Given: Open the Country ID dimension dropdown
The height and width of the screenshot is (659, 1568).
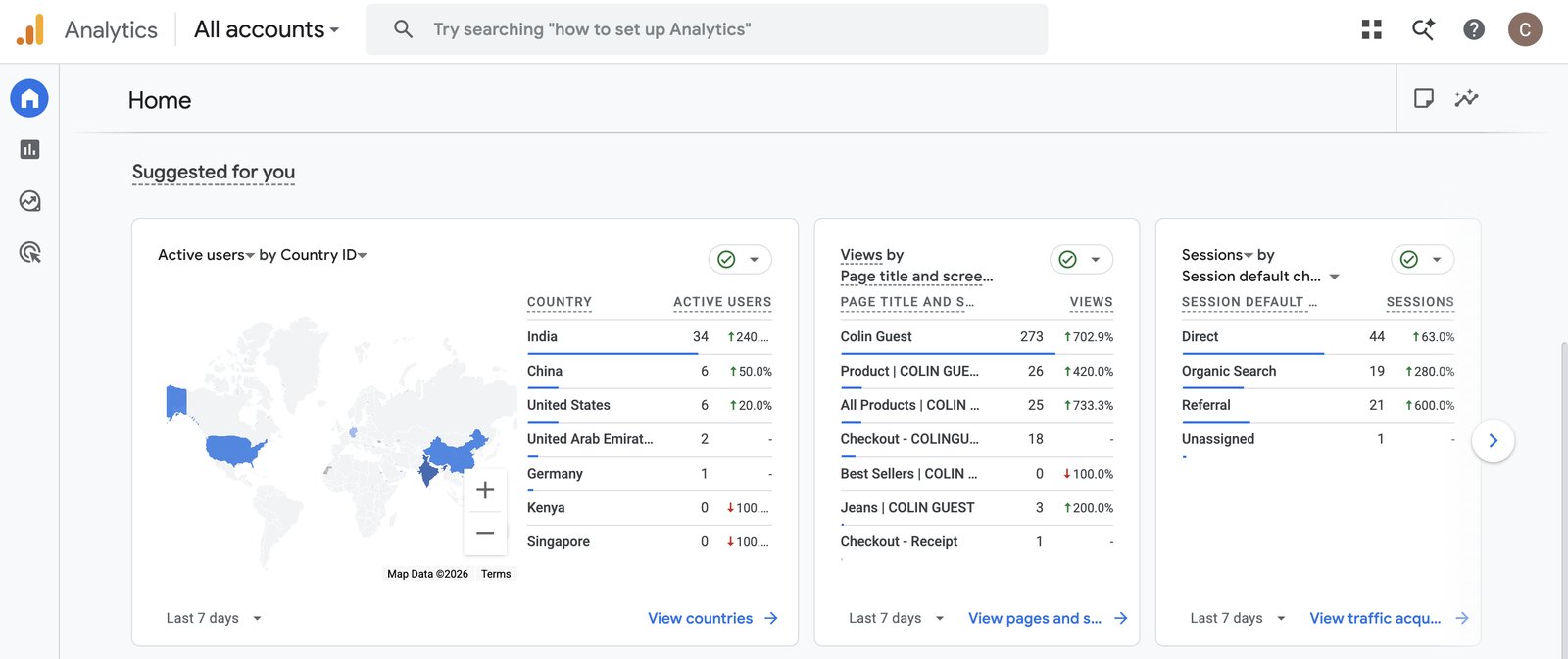Looking at the screenshot, I should point(323,255).
